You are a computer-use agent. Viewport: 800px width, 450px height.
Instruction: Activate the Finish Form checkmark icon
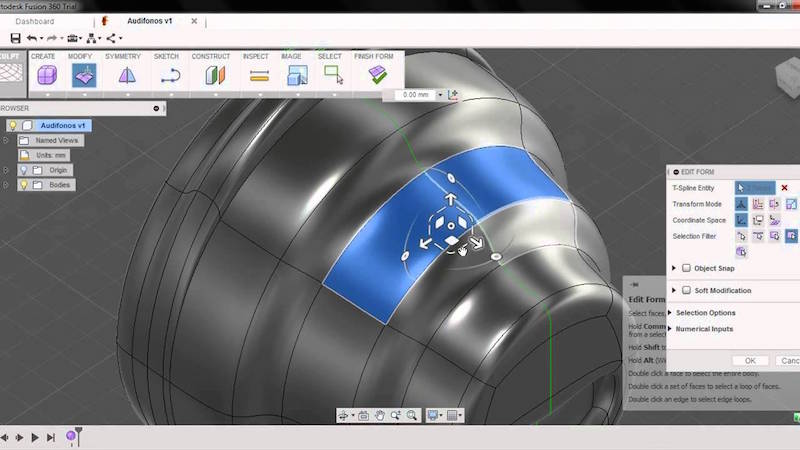377,76
